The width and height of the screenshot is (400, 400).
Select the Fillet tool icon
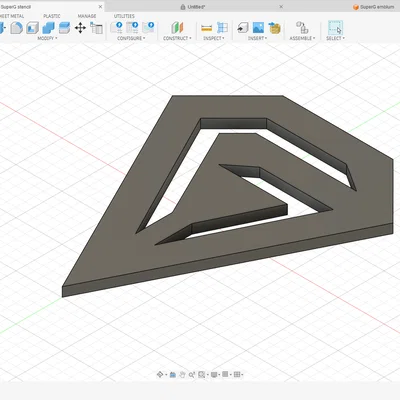pos(16,28)
